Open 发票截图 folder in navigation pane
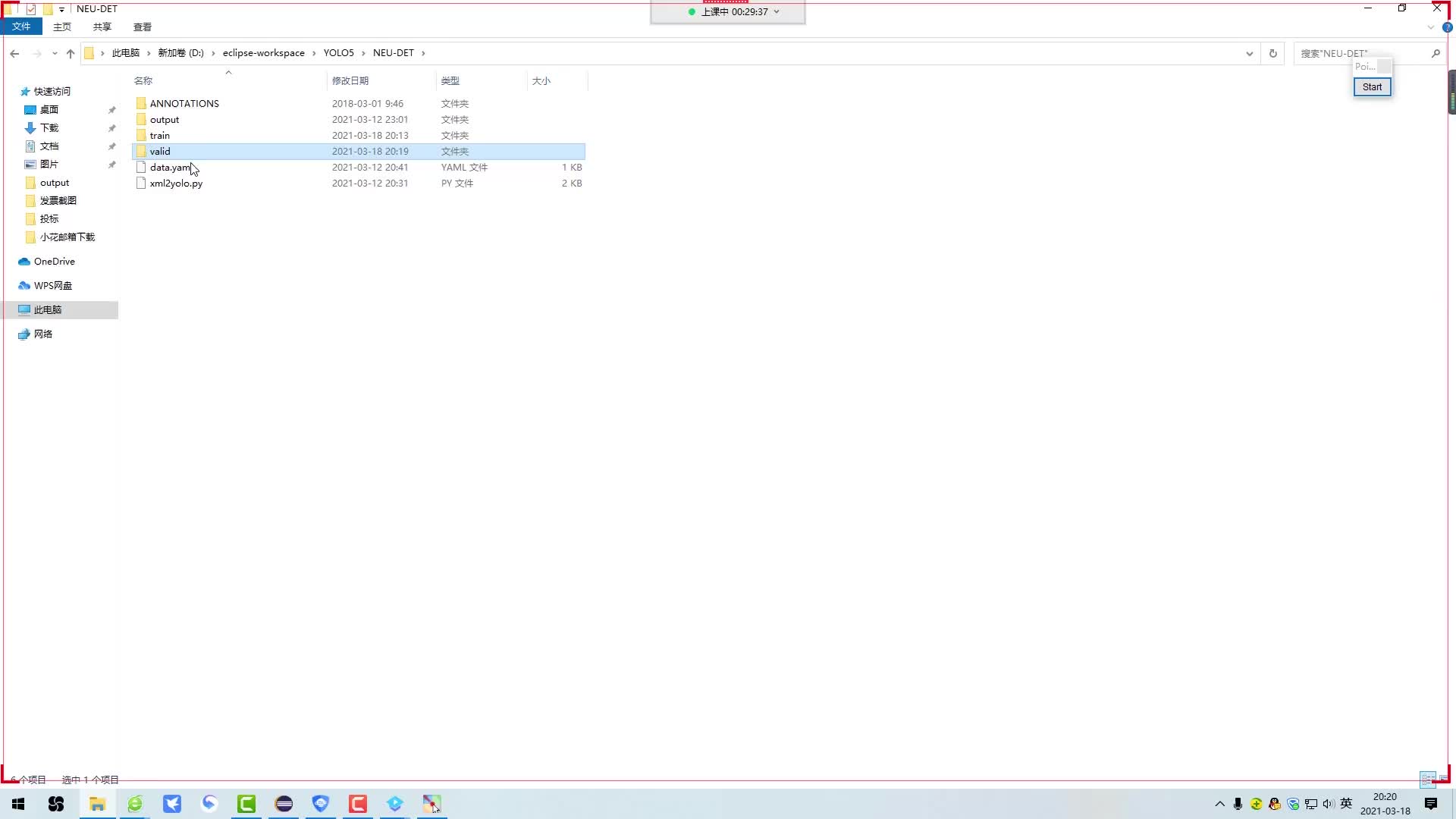 [x=58, y=201]
